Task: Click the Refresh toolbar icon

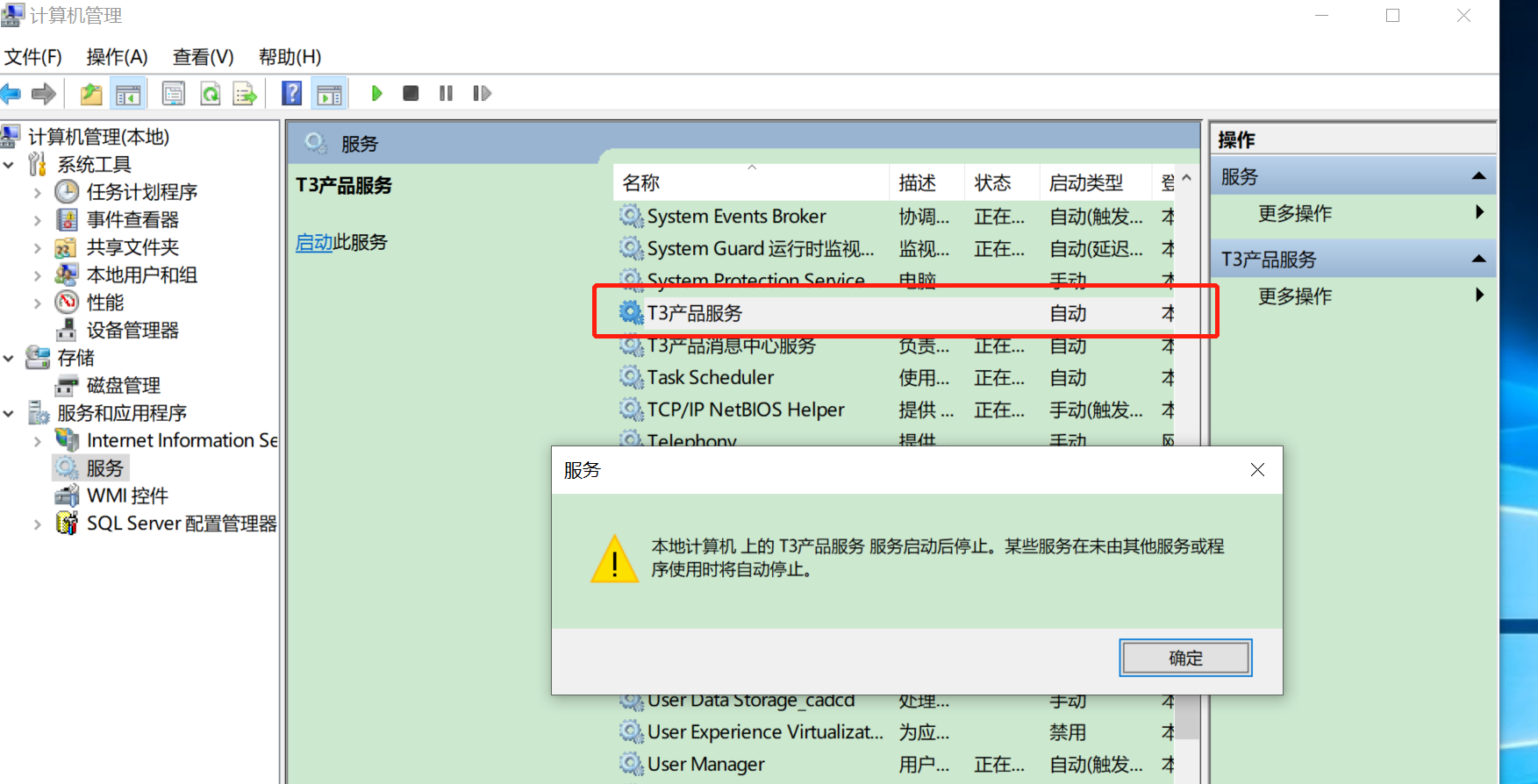Action: point(211,93)
